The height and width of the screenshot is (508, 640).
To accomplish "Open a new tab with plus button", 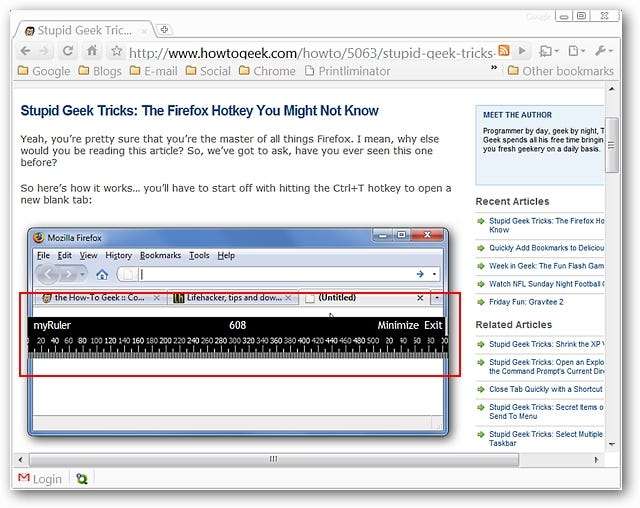I will point(165,30).
